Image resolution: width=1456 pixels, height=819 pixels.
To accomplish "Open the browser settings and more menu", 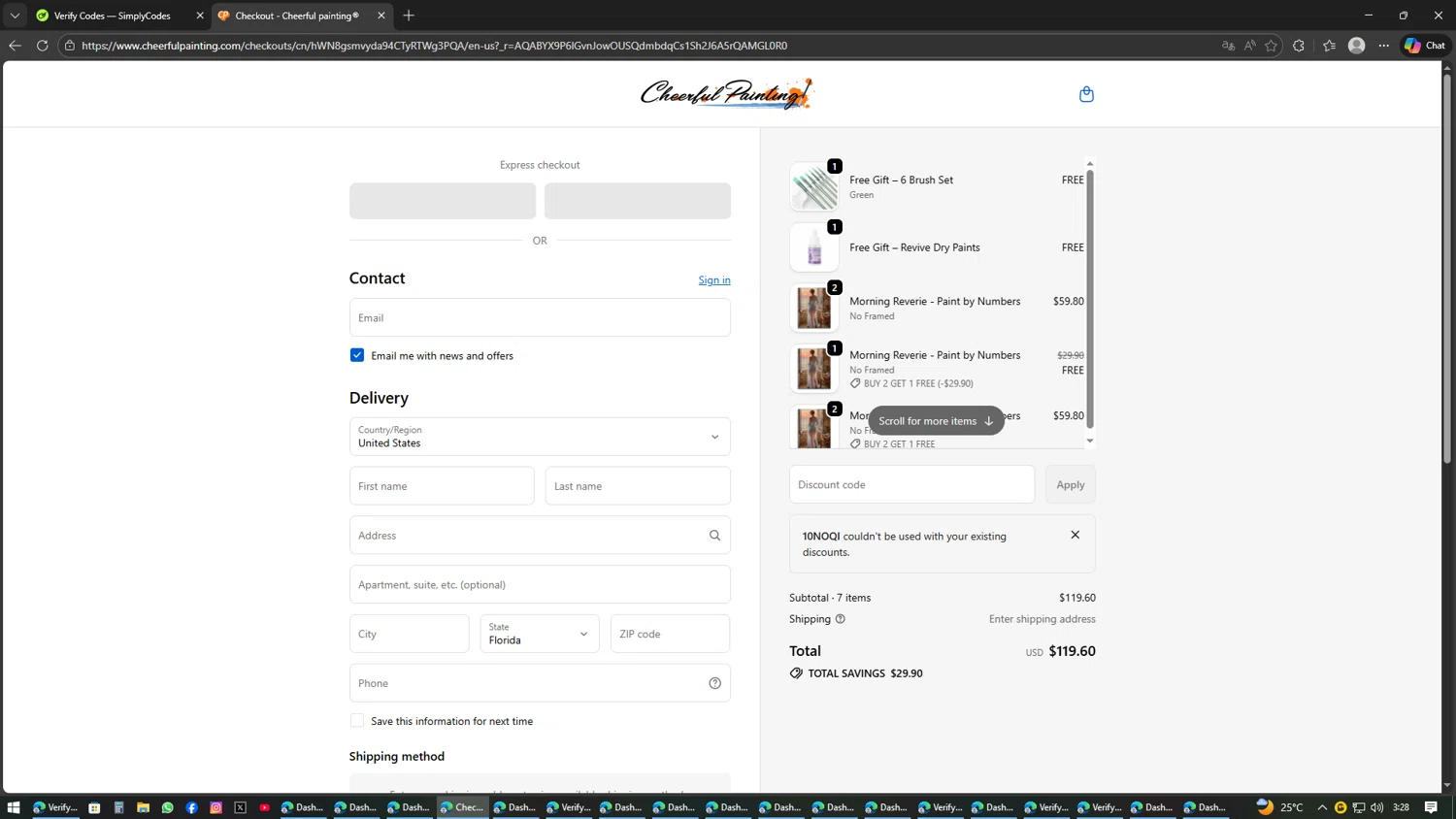I will pyautogui.click(x=1384, y=46).
